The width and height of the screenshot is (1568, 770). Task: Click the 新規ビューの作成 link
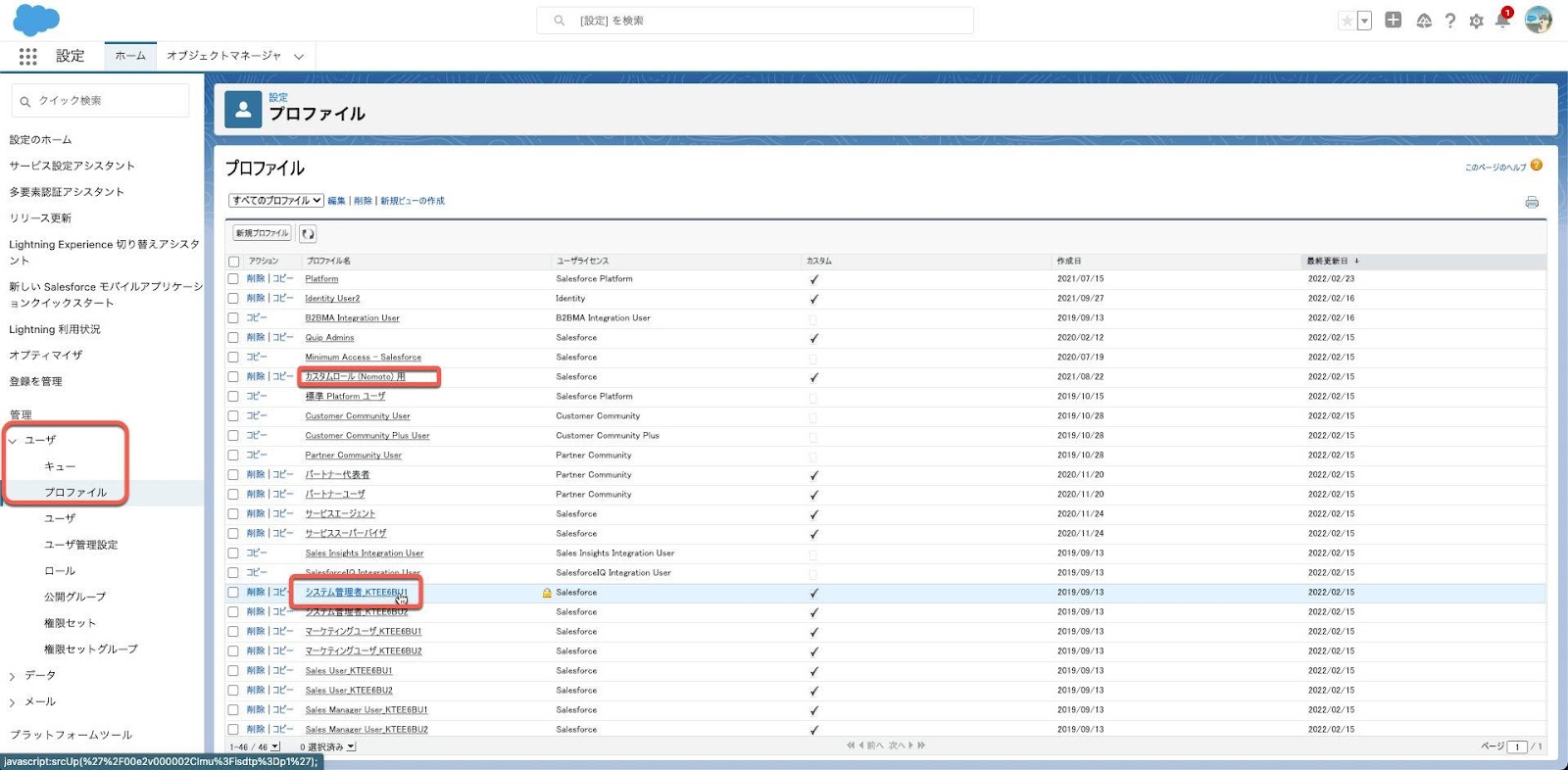pyautogui.click(x=413, y=201)
